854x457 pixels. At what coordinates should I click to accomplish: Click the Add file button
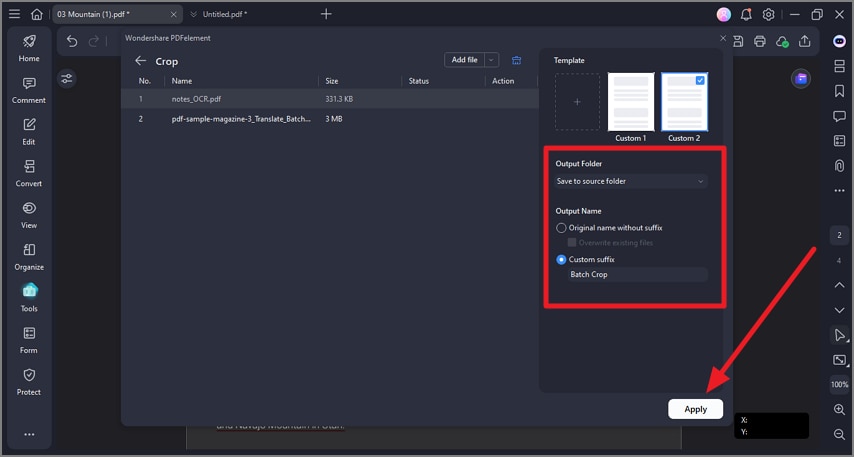[465, 60]
